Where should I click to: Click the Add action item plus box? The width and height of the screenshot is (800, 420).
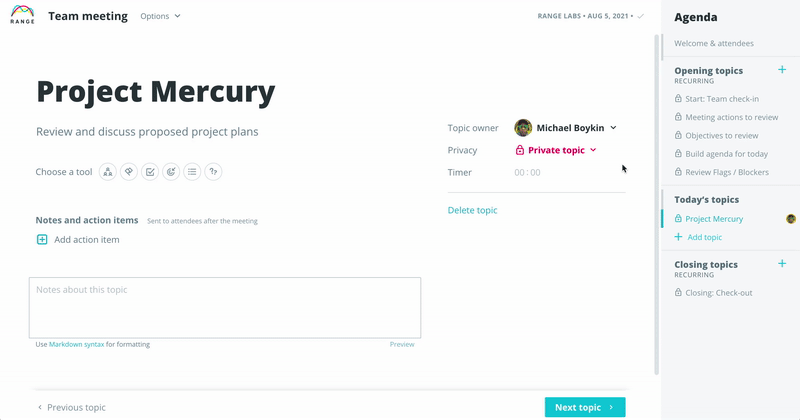click(42, 239)
